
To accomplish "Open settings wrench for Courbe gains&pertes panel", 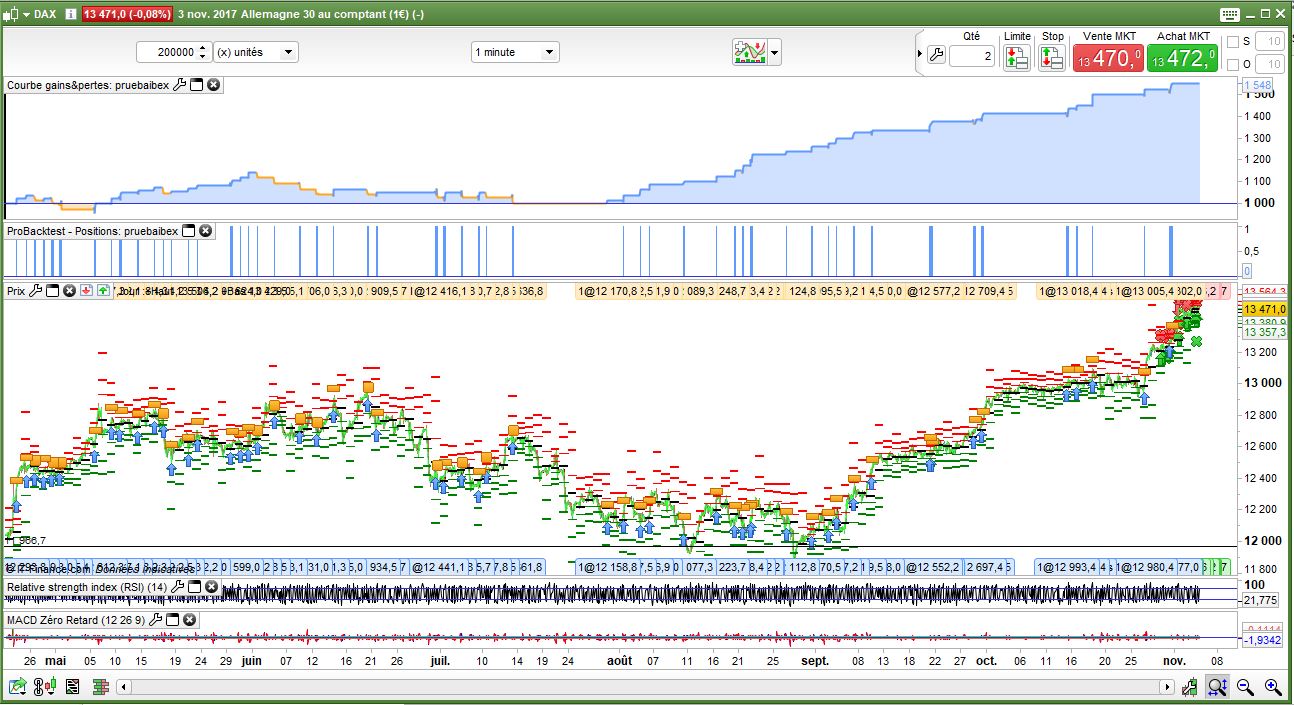I will click(x=180, y=85).
